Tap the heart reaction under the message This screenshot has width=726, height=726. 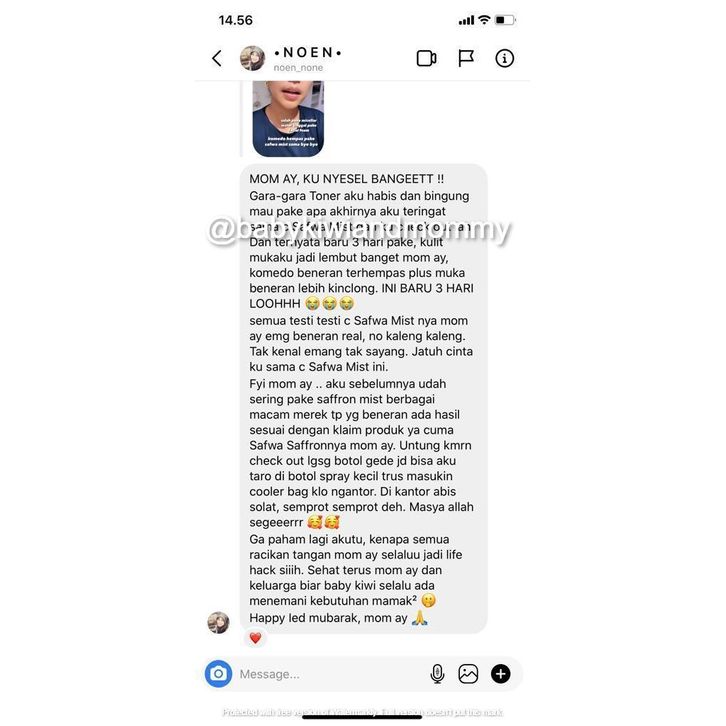click(255, 638)
